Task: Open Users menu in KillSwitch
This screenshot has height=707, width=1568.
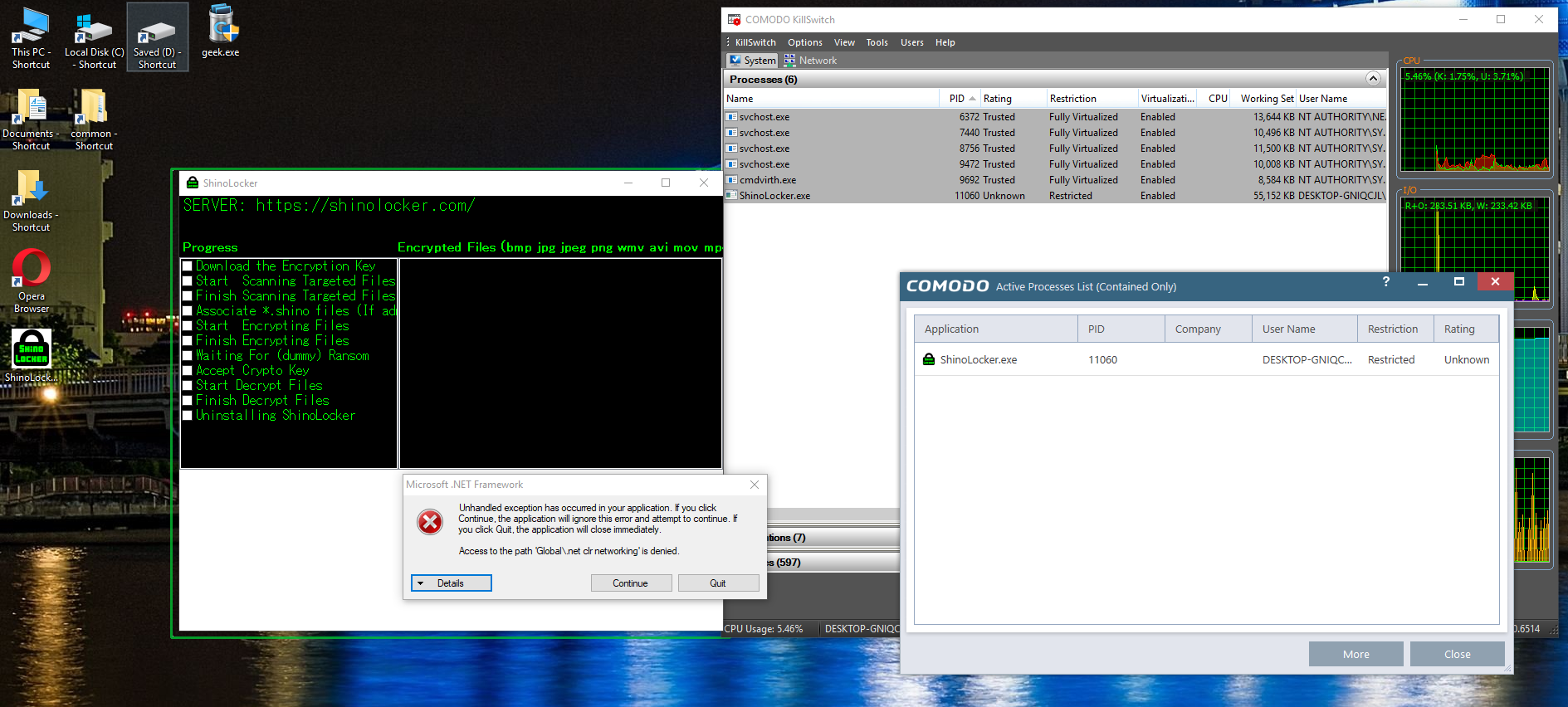Action: pyautogui.click(x=912, y=42)
